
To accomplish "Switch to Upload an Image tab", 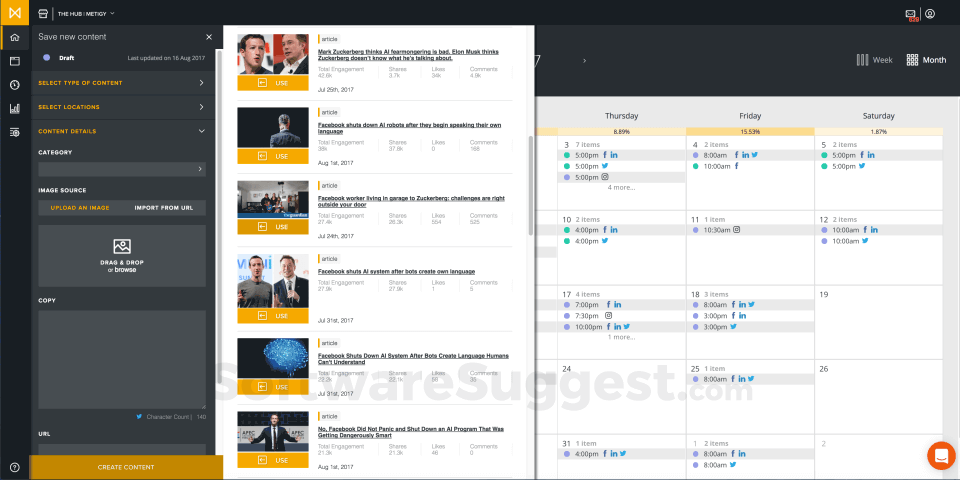I will [80, 208].
